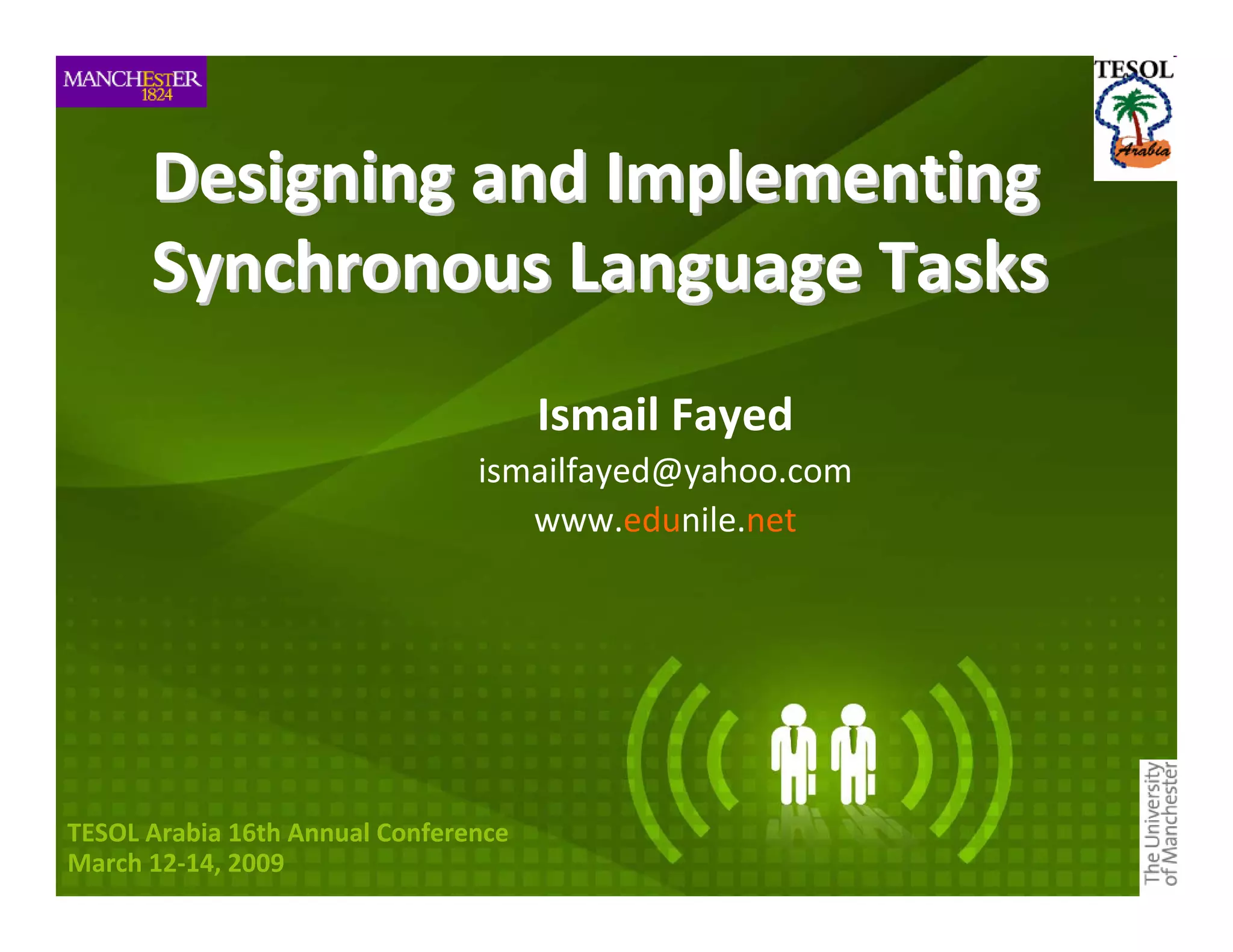Click the Manchester 1824 purple logo
This screenshot has height=952, width=1233.
131,82
